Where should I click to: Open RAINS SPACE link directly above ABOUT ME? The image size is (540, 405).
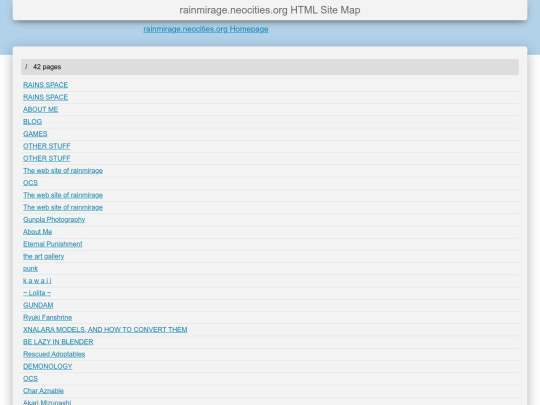click(x=45, y=97)
